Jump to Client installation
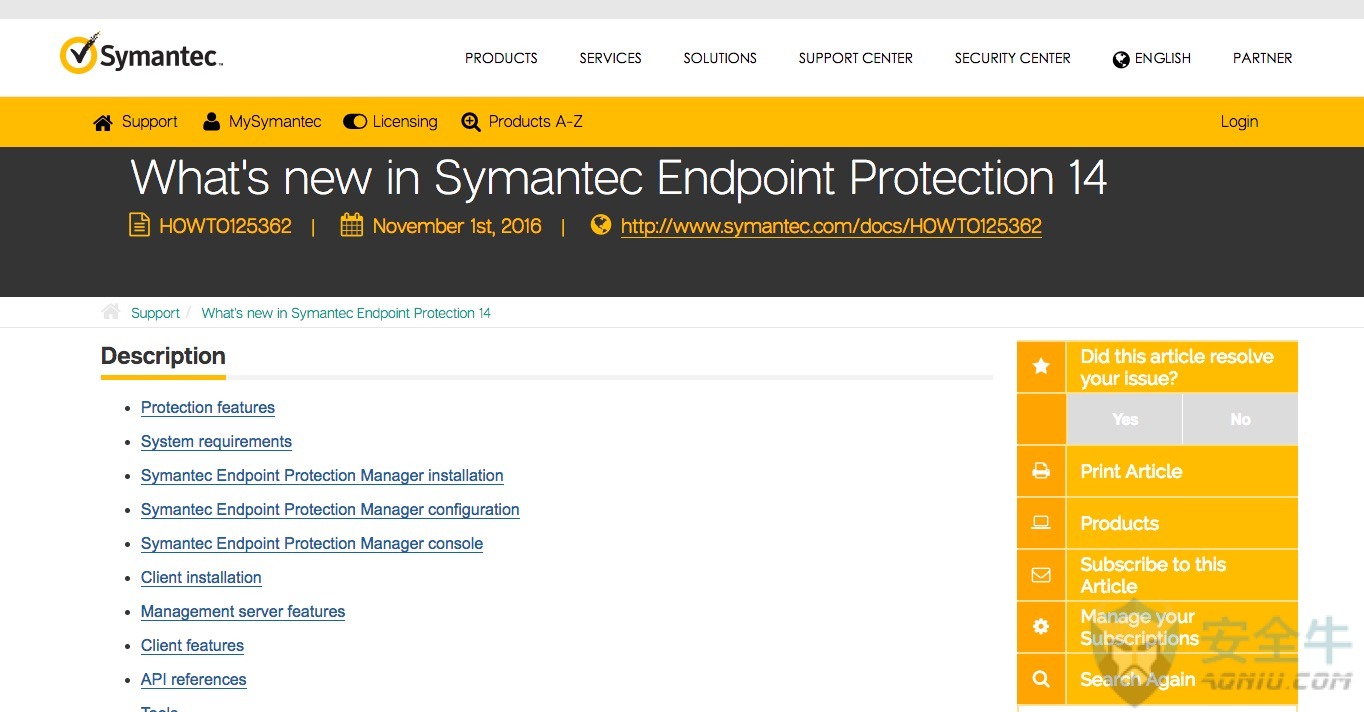The image size is (1364, 712). coord(201,578)
